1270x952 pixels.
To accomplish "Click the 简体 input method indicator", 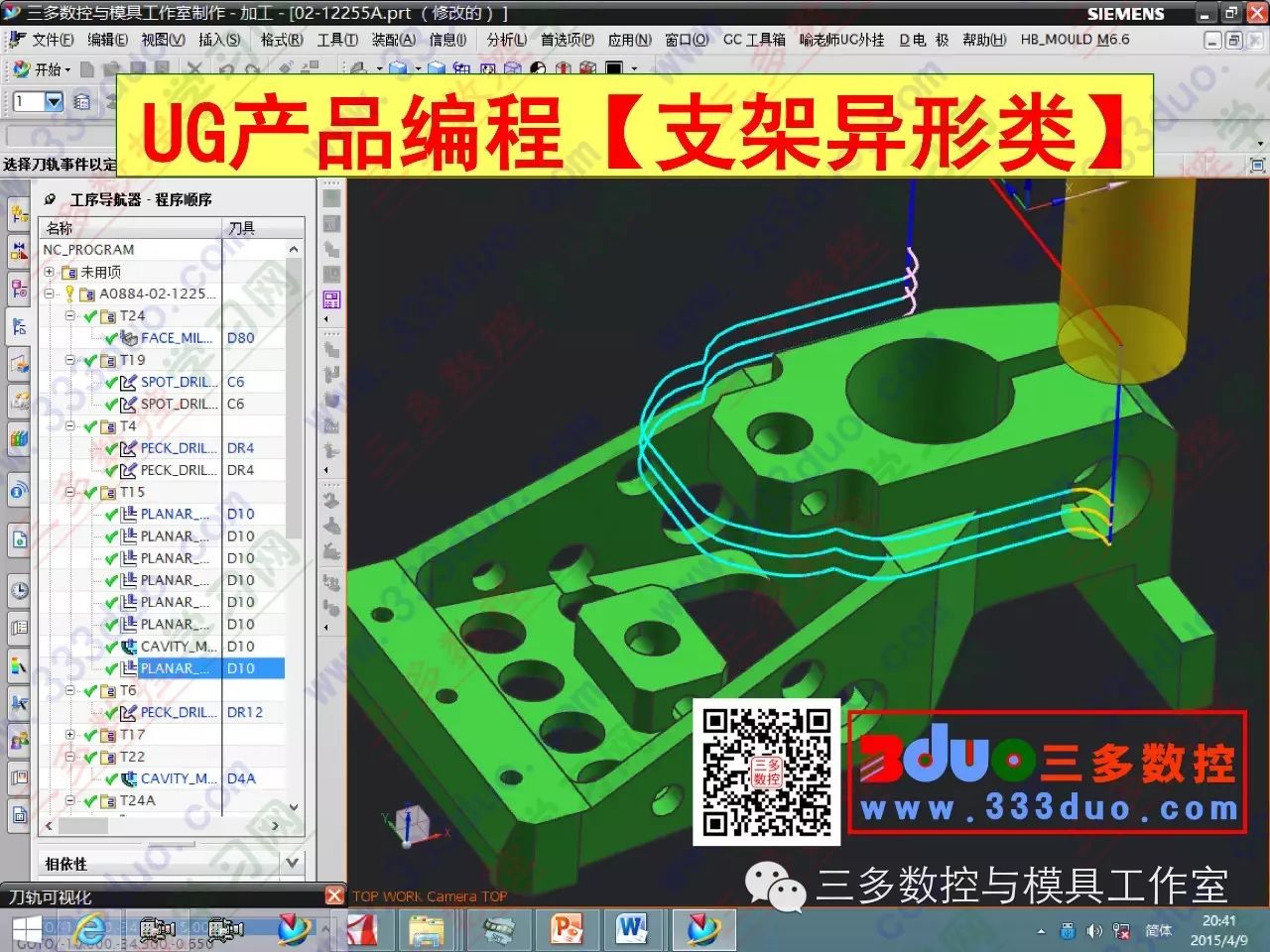I will (x=1158, y=930).
